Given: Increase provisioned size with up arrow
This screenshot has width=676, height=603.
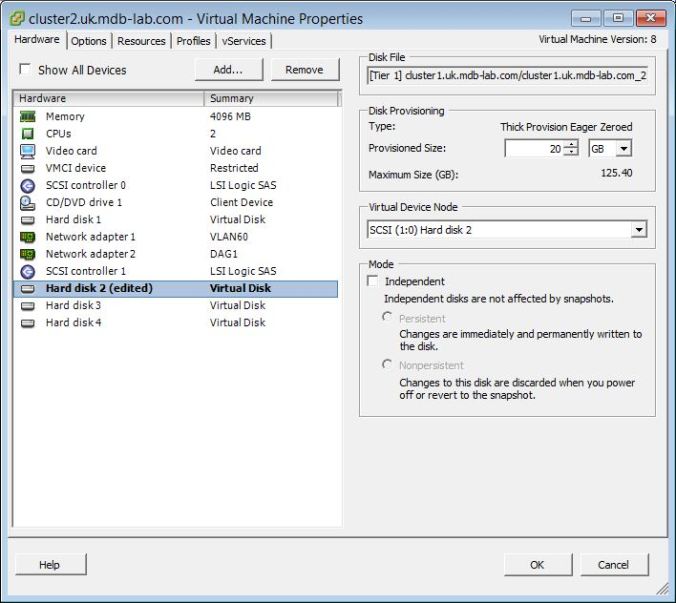Looking at the screenshot, I should [571, 144].
